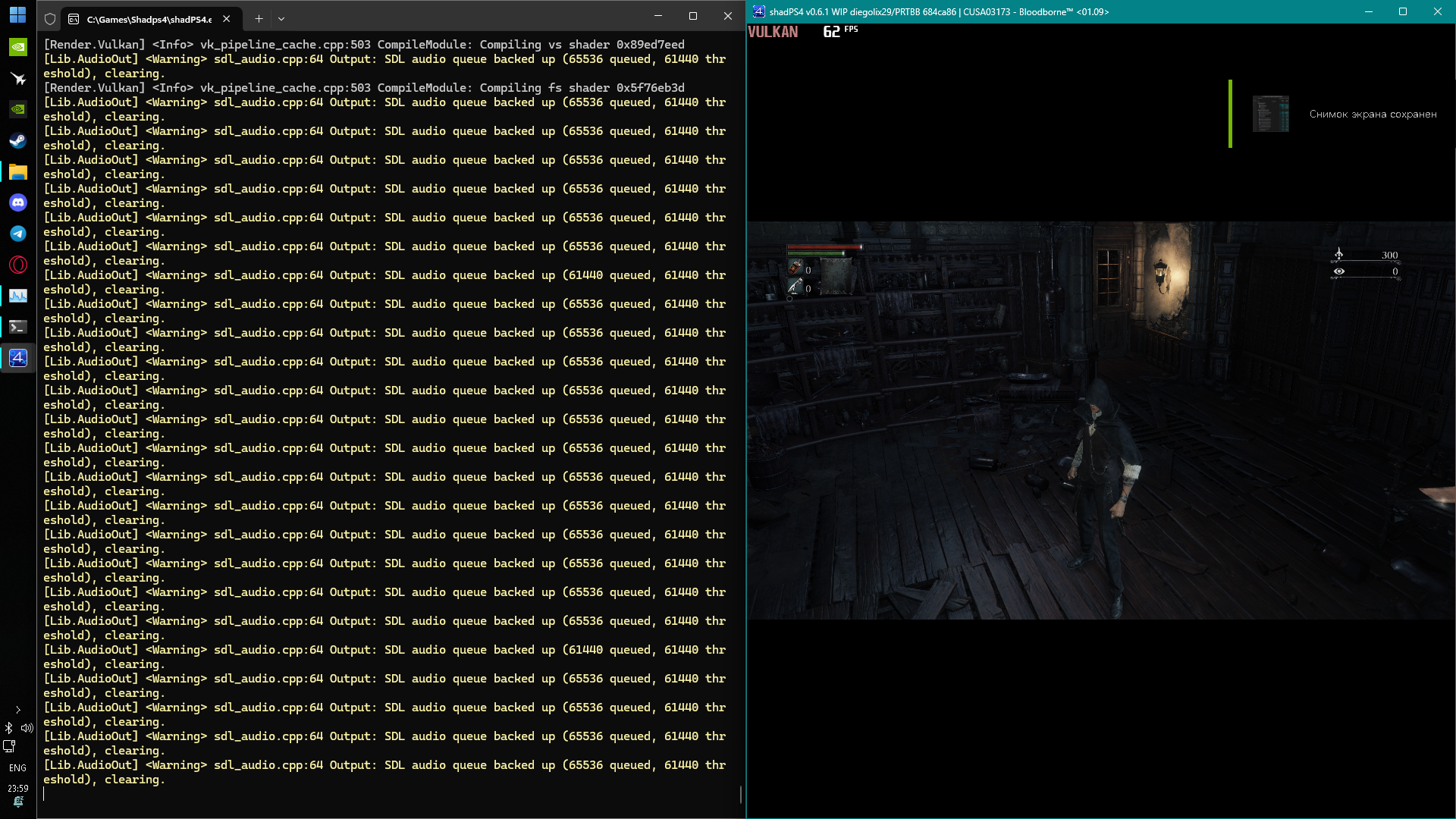The height and width of the screenshot is (819, 1456).
Task: Open File Explorer folder icon
Action: pyautogui.click(x=17, y=171)
